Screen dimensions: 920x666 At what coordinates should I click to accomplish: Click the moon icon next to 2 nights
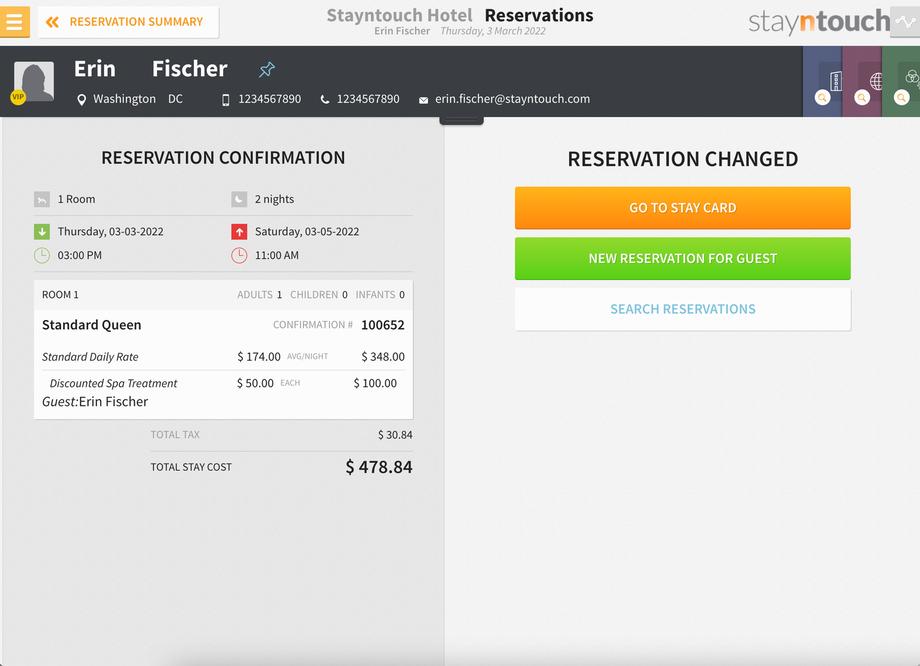click(239, 200)
